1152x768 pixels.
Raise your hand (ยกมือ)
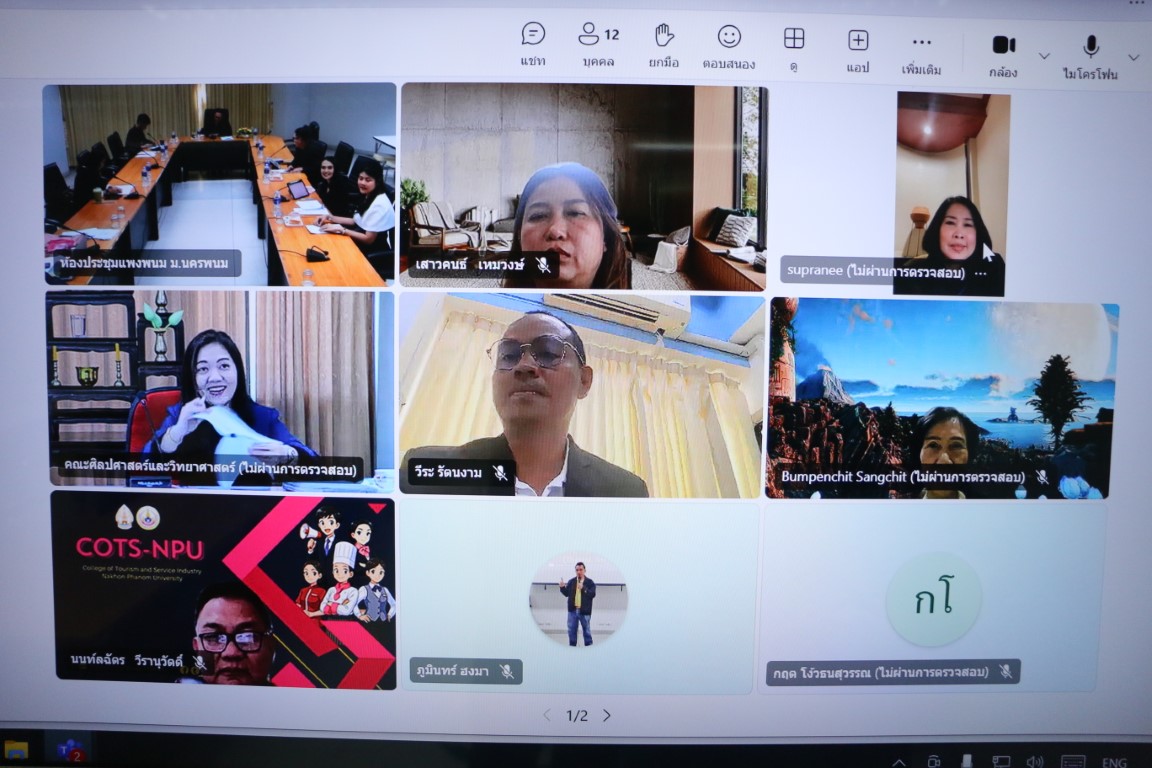point(663,45)
